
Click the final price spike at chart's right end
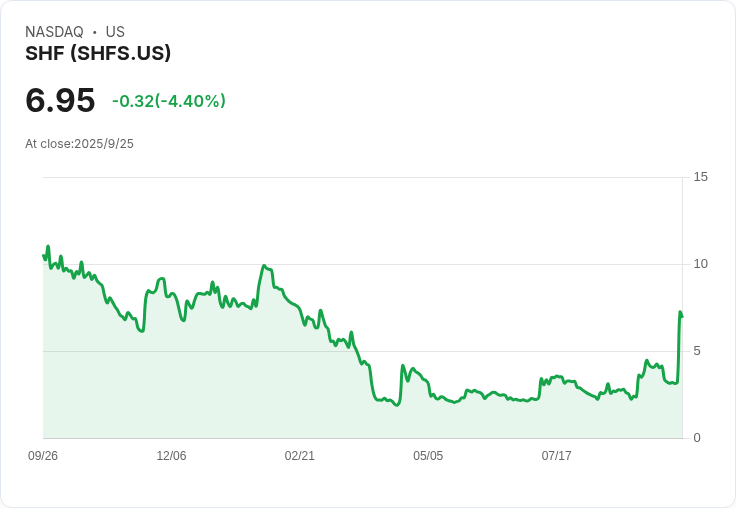pos(680,312)
